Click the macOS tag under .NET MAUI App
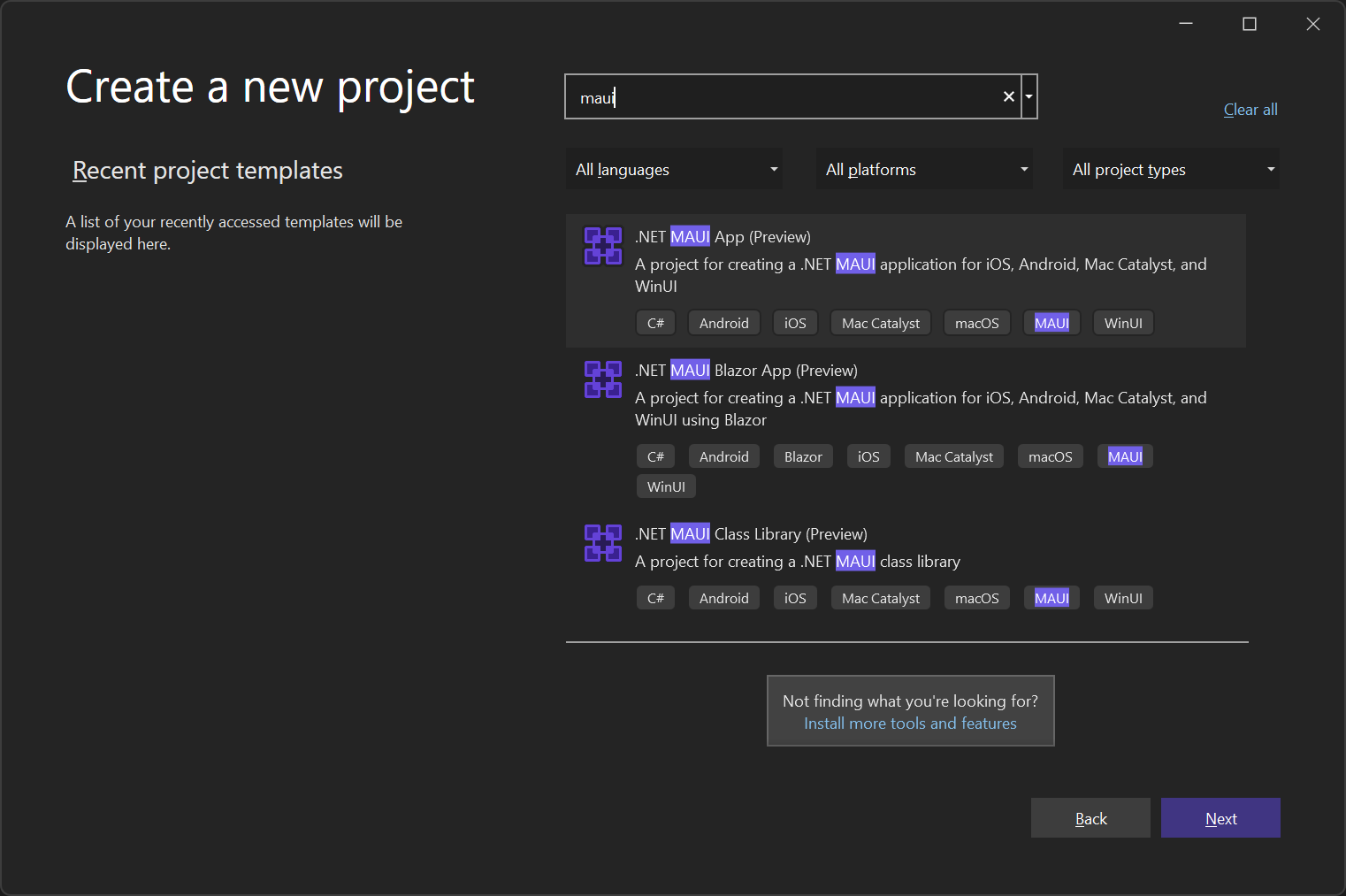 click(976, 322)
